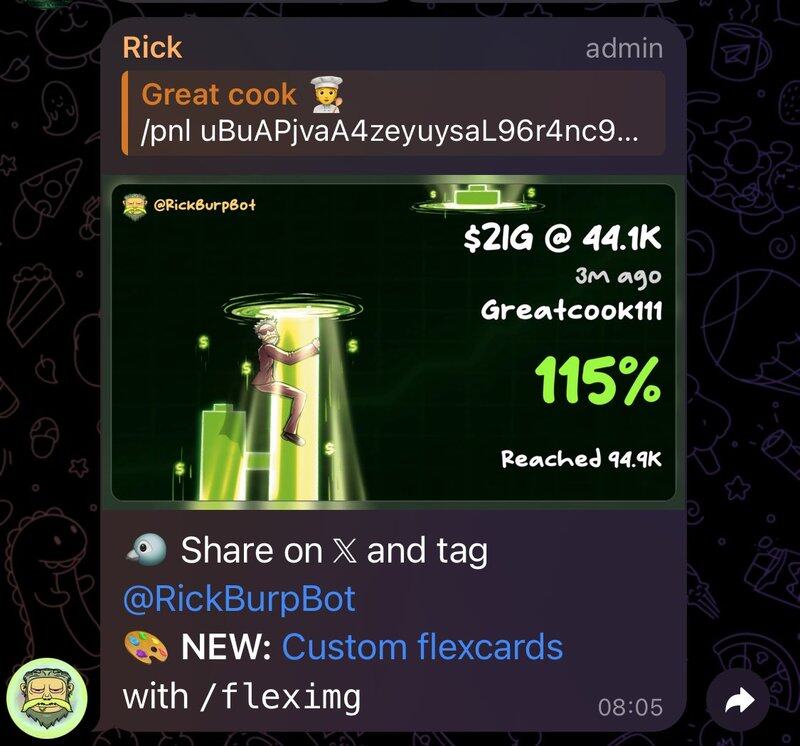Image resolution: width=800 pixels, height=746 pixels.
Task: Click the X logo in message
Action: (x=344, y=551)
